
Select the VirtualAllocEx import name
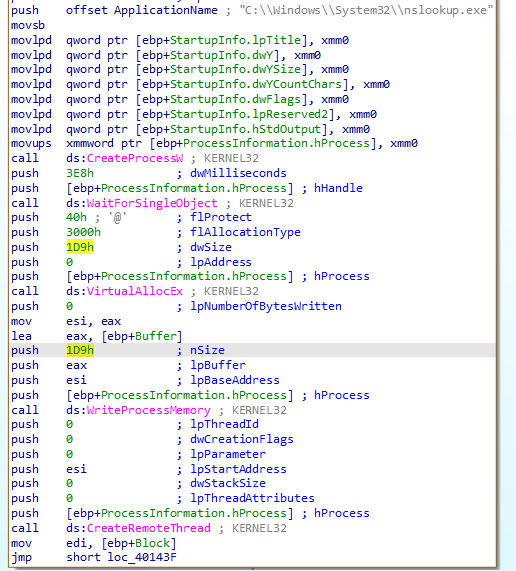135,291
